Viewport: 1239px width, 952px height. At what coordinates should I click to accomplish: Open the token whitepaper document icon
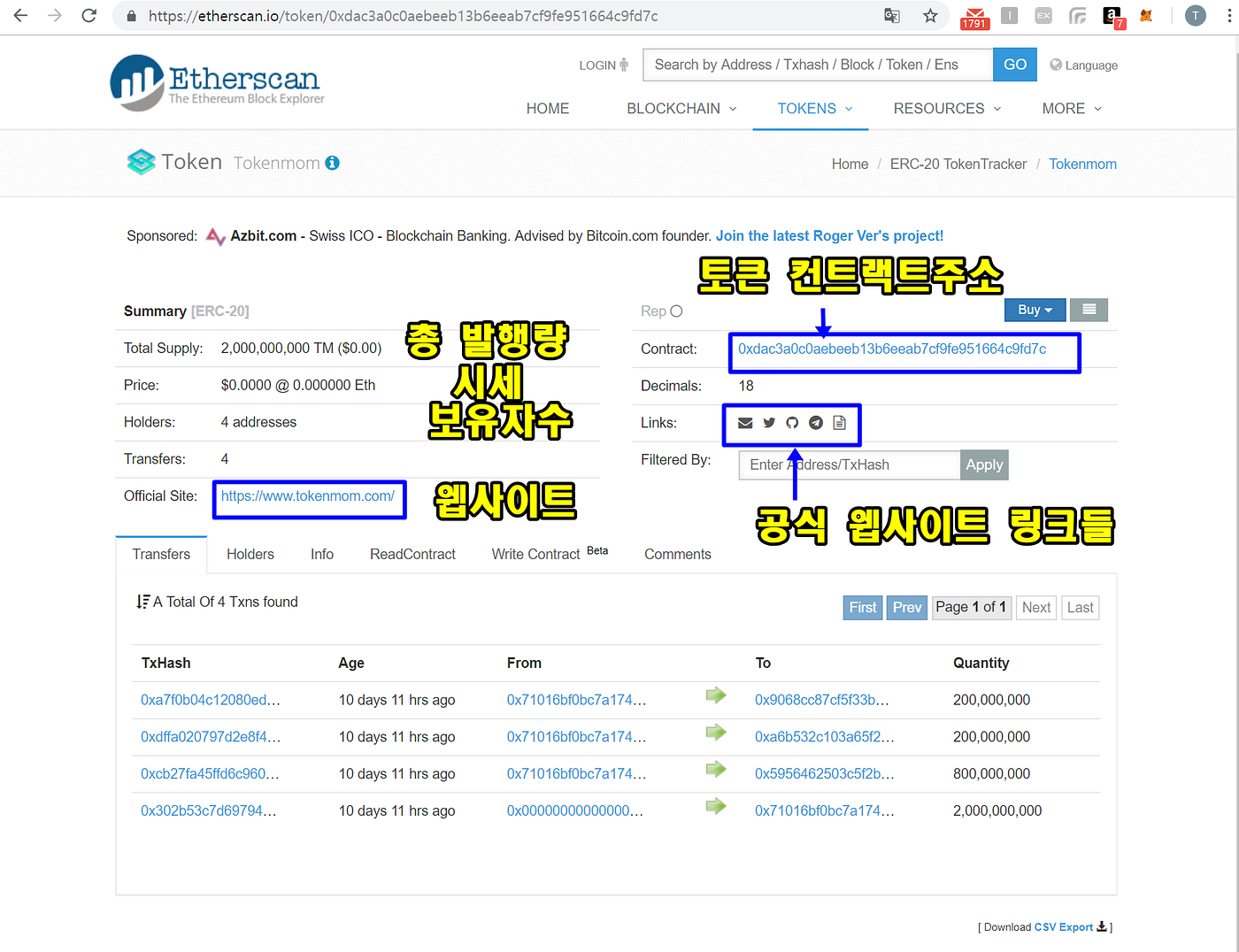point(839,423)
